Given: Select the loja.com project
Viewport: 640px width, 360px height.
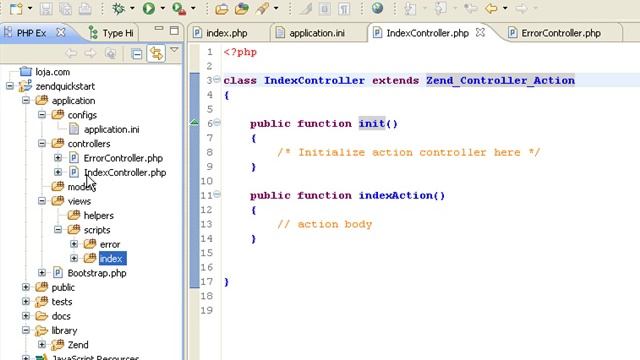Looking at the screenshot, I should tap(52, 72).
